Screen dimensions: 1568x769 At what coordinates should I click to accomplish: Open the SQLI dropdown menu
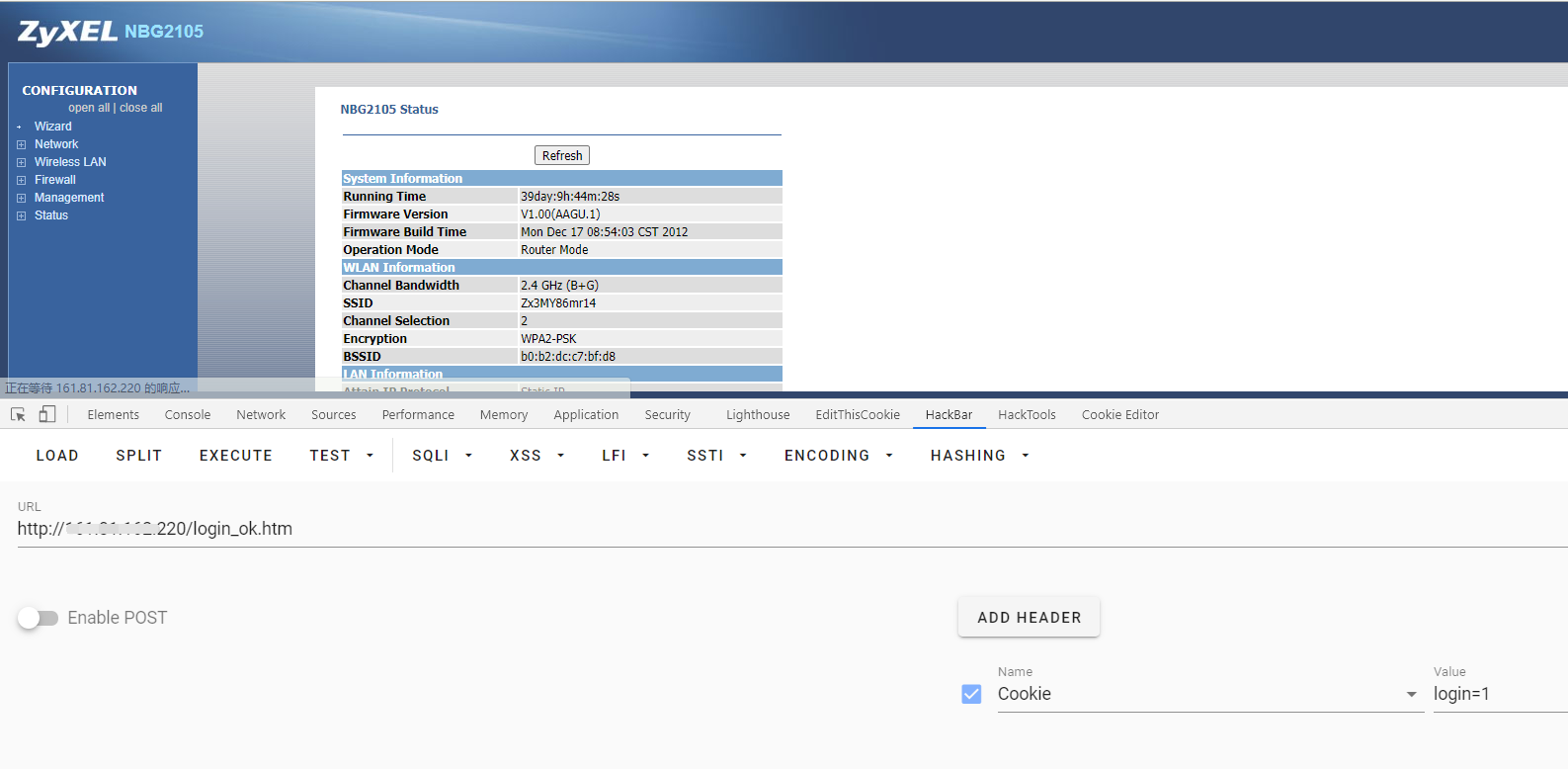[442, 456]
